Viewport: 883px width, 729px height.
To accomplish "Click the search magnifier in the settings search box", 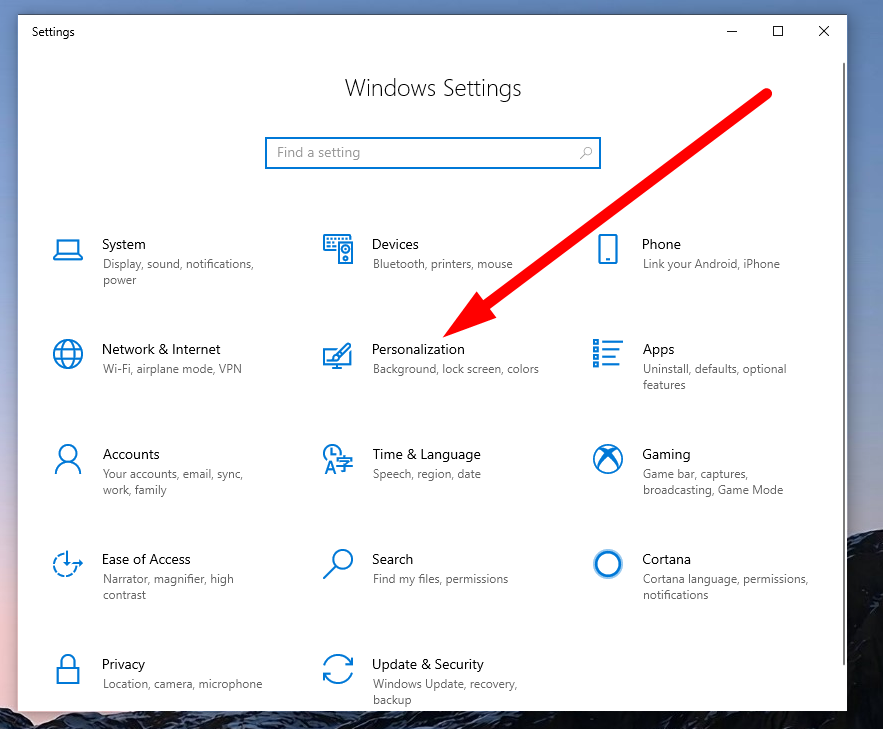I will pos(585,152).
